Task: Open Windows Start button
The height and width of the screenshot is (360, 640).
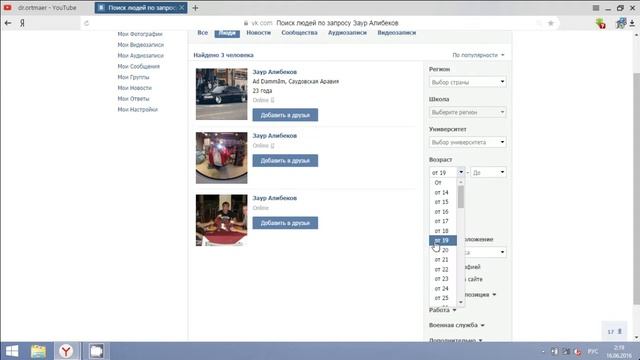Action: [x=12, y=351]
